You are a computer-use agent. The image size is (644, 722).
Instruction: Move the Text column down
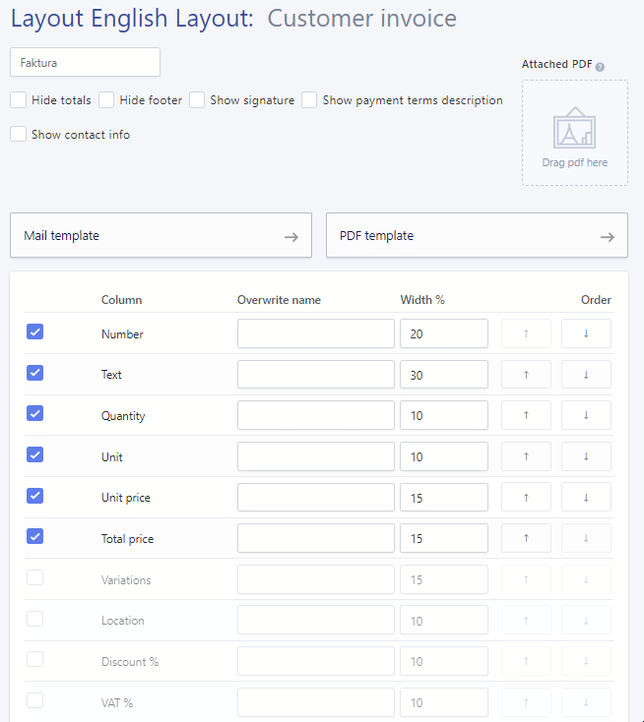[x=586, y=375]
